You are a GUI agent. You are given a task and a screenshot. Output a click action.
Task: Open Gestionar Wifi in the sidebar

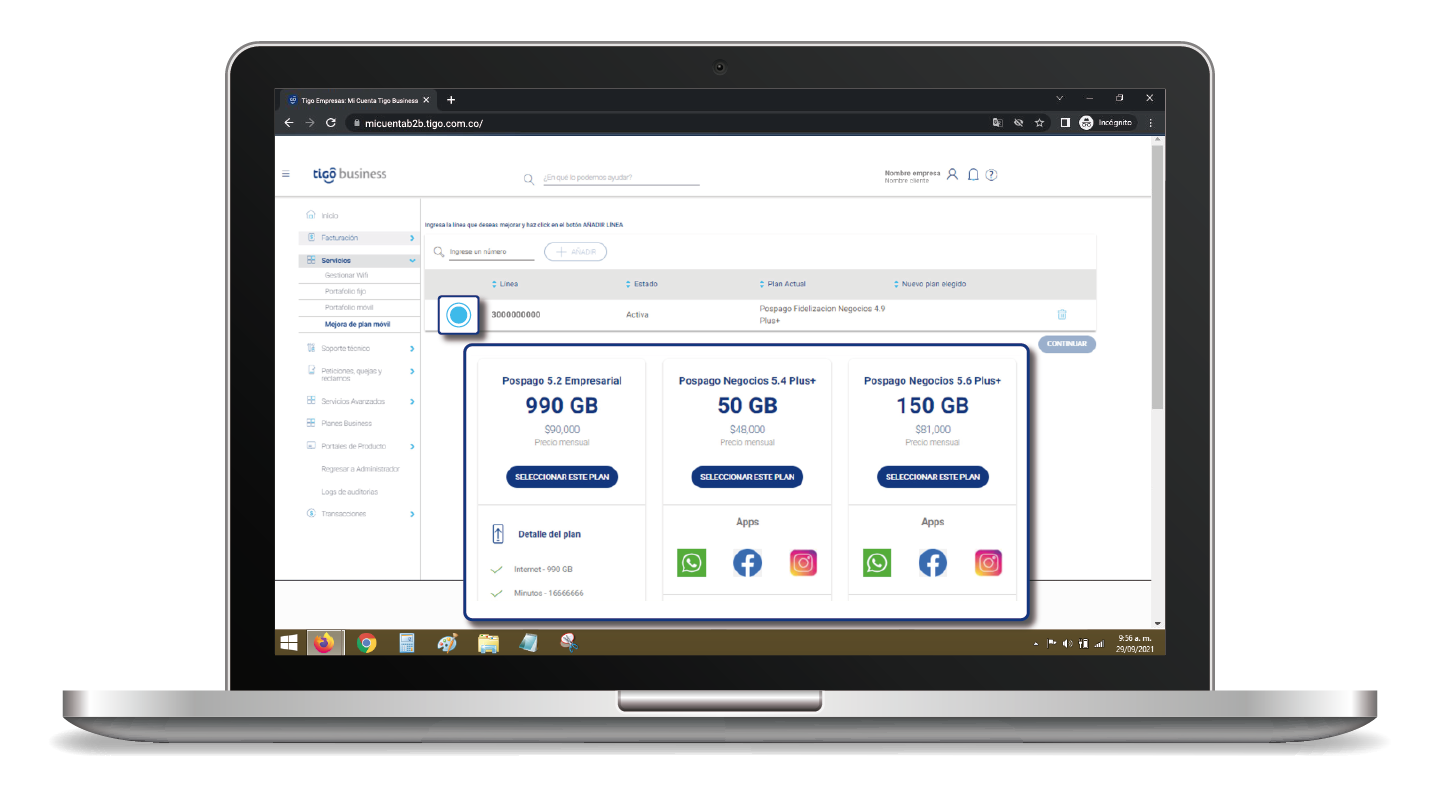(x=347, y=275)
